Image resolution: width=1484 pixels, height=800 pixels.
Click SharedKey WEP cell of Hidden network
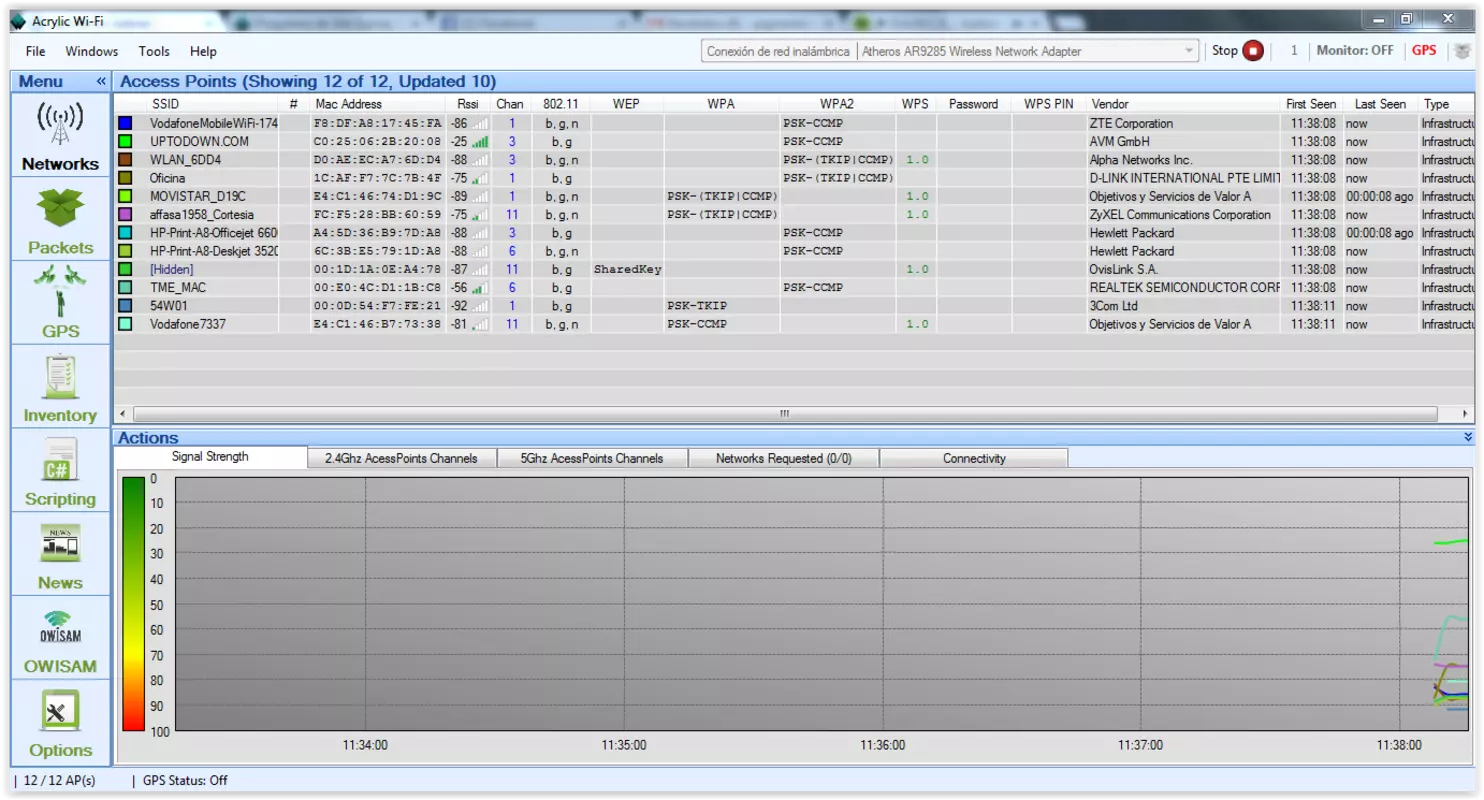point(627,270)
